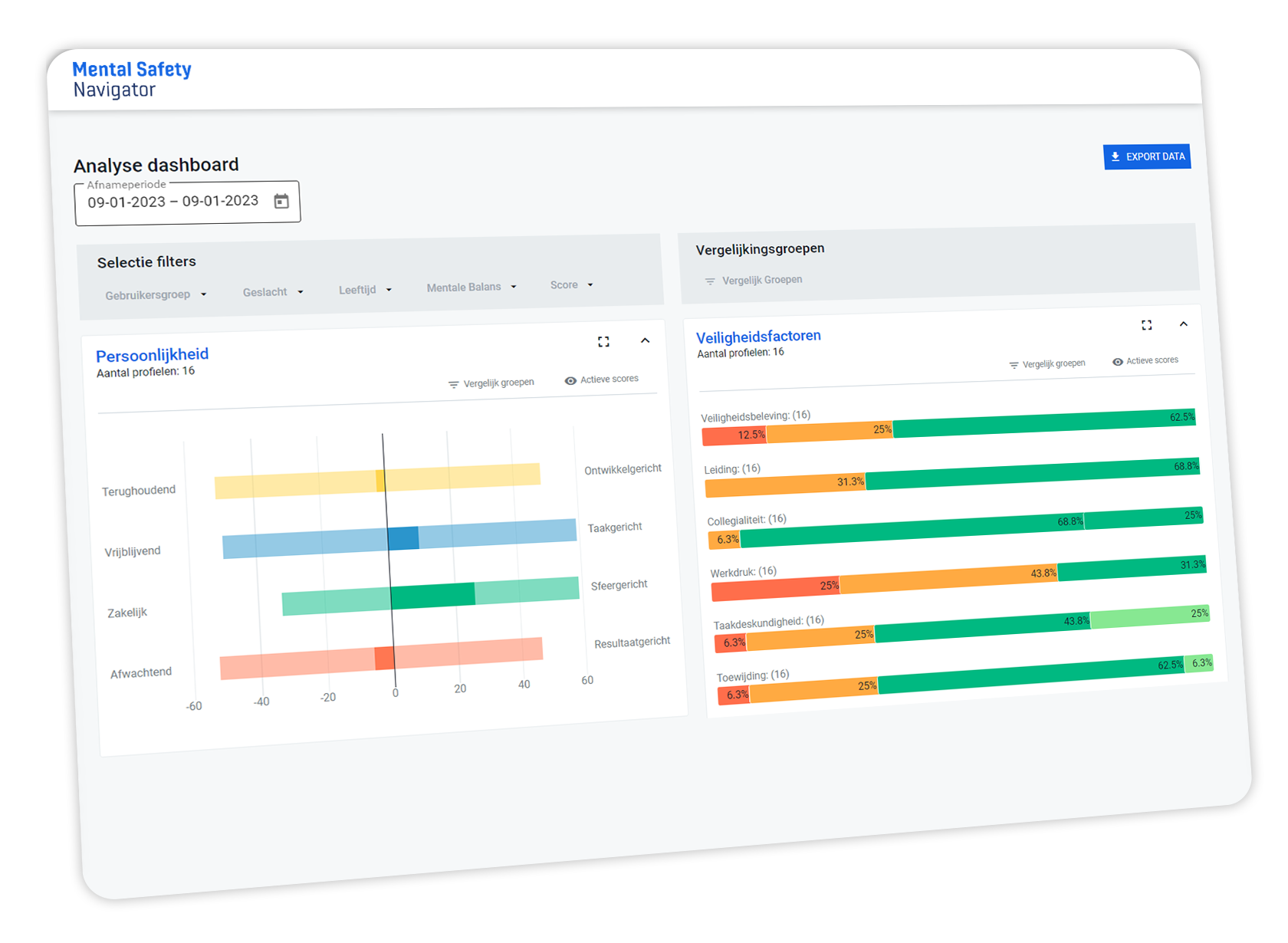Screen dimensions: 1288x943
Task: Toggle Actieve scores eye in Veiligheidsfactoren
Action: pyautogui.click(x=1118, y=362)
